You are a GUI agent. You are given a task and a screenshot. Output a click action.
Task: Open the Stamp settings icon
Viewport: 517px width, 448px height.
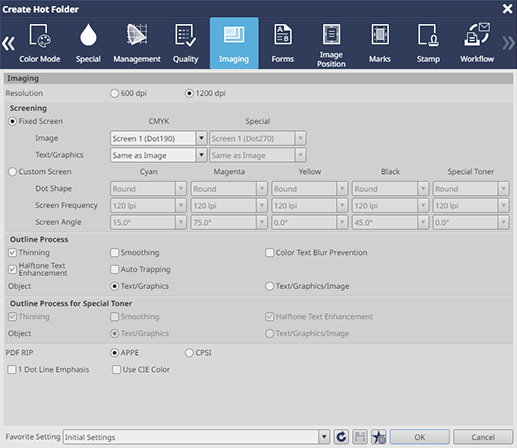[428, 35]
